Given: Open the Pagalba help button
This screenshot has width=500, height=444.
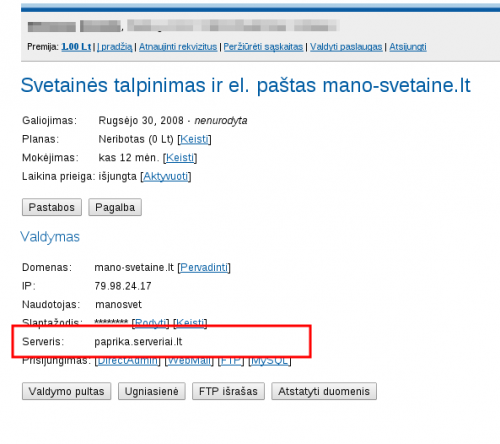Looking at the screenshot, I should click(x=115, y=207).
